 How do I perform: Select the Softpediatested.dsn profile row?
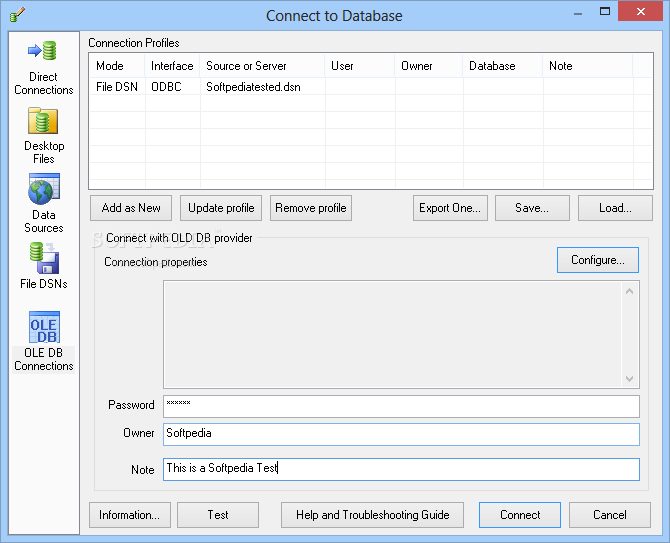(253, 87)
